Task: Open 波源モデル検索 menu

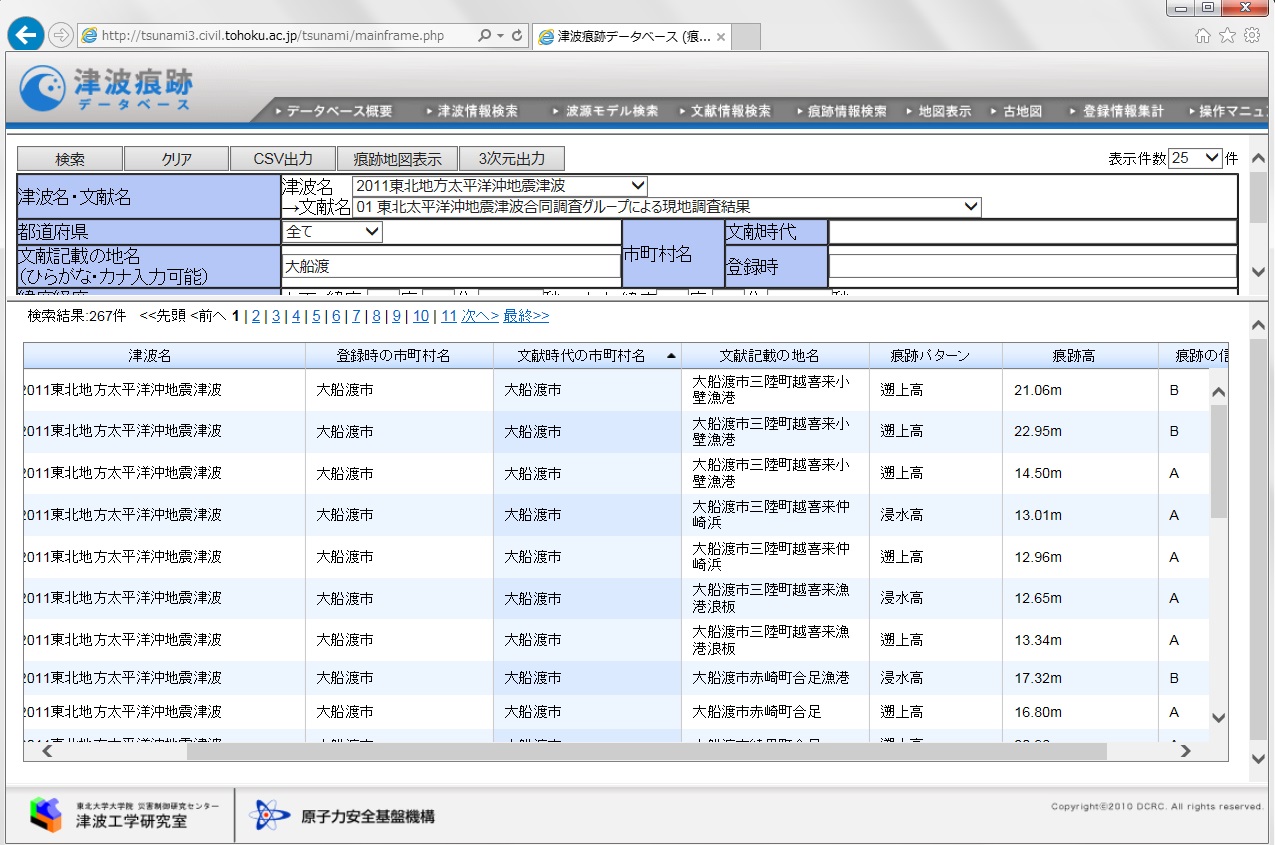Action: (605, 111)
